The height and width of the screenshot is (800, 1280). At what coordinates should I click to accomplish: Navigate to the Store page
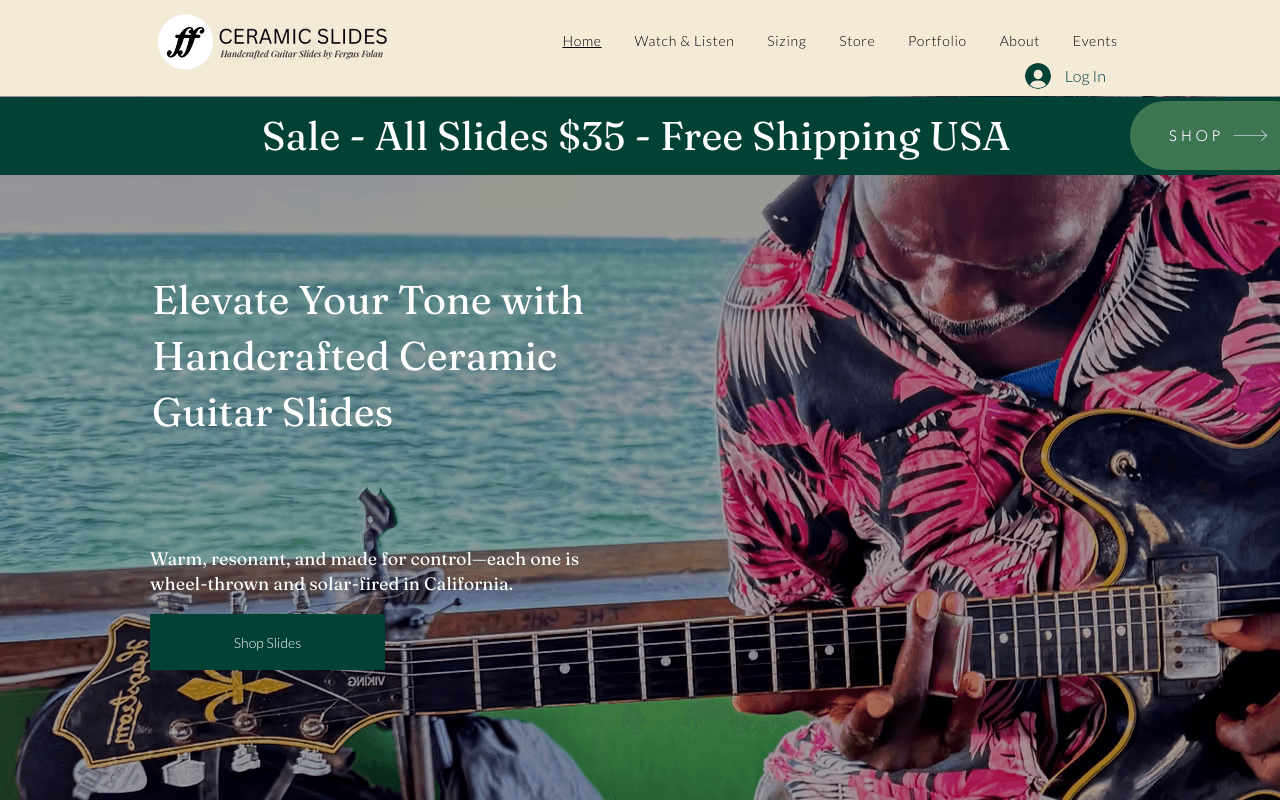(x=857, y=41)
